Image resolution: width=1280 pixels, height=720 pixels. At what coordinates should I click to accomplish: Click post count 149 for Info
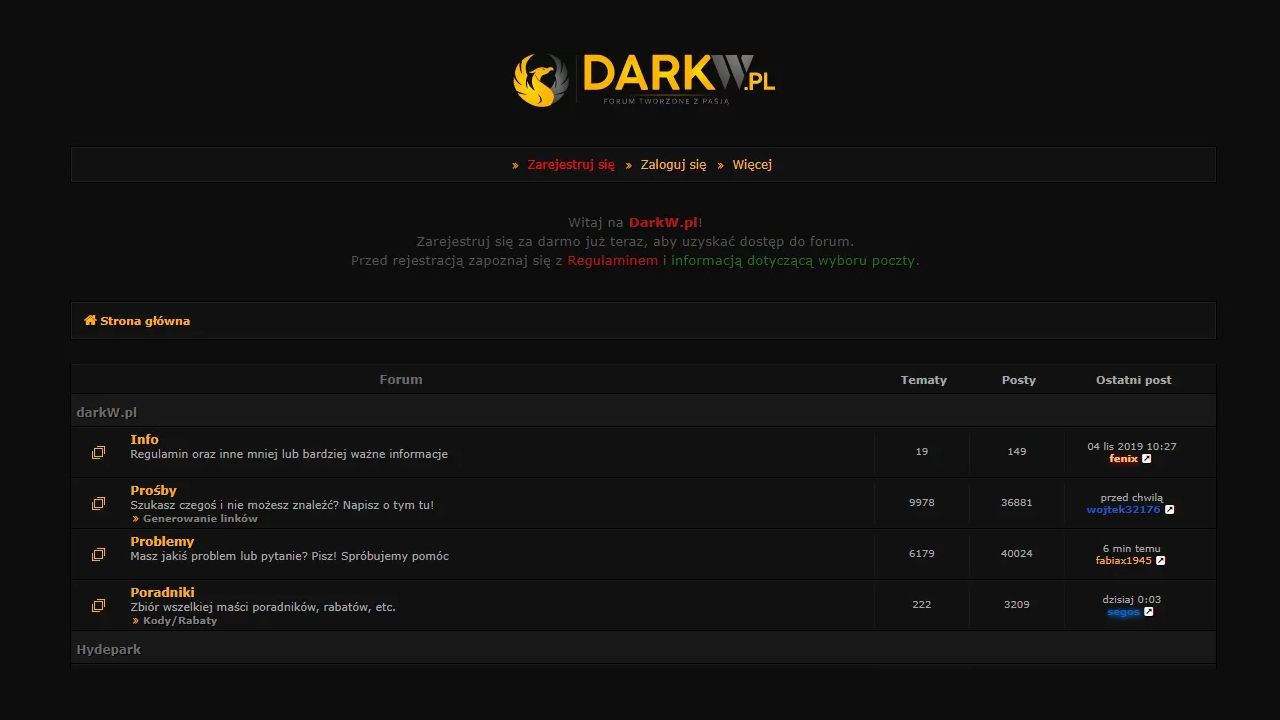(1017, 452)
